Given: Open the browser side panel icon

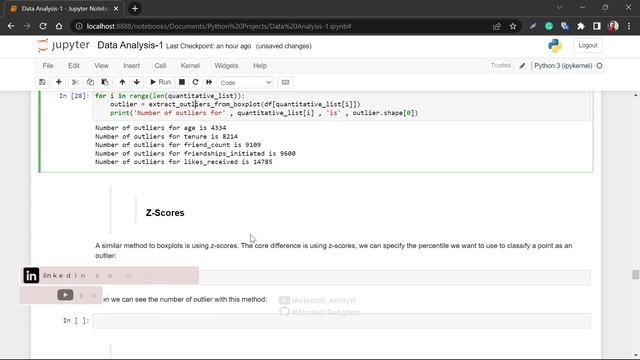Looking at the screenshot, I should coord(597,26).
